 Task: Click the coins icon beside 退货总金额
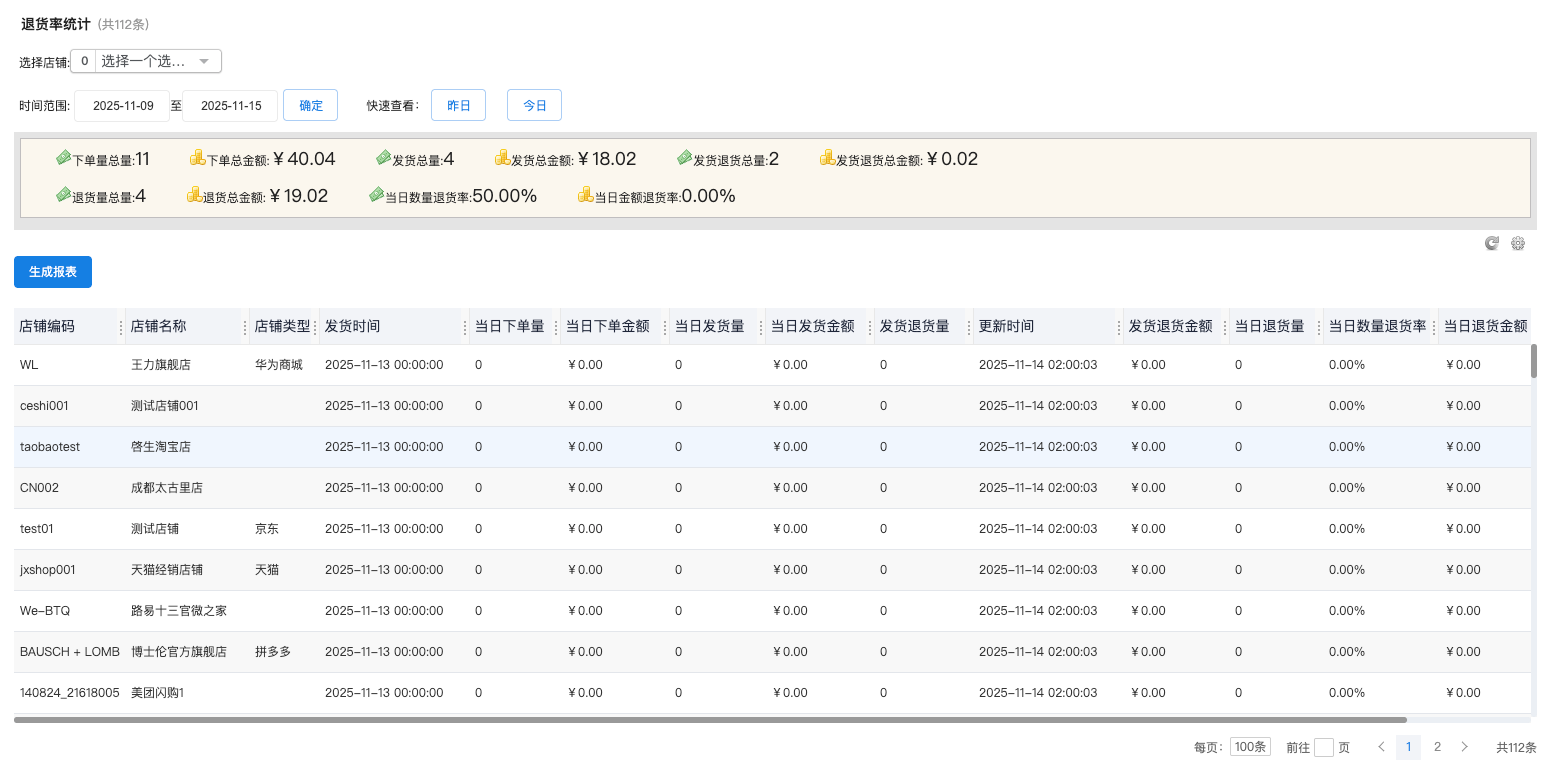click(194, 195)
